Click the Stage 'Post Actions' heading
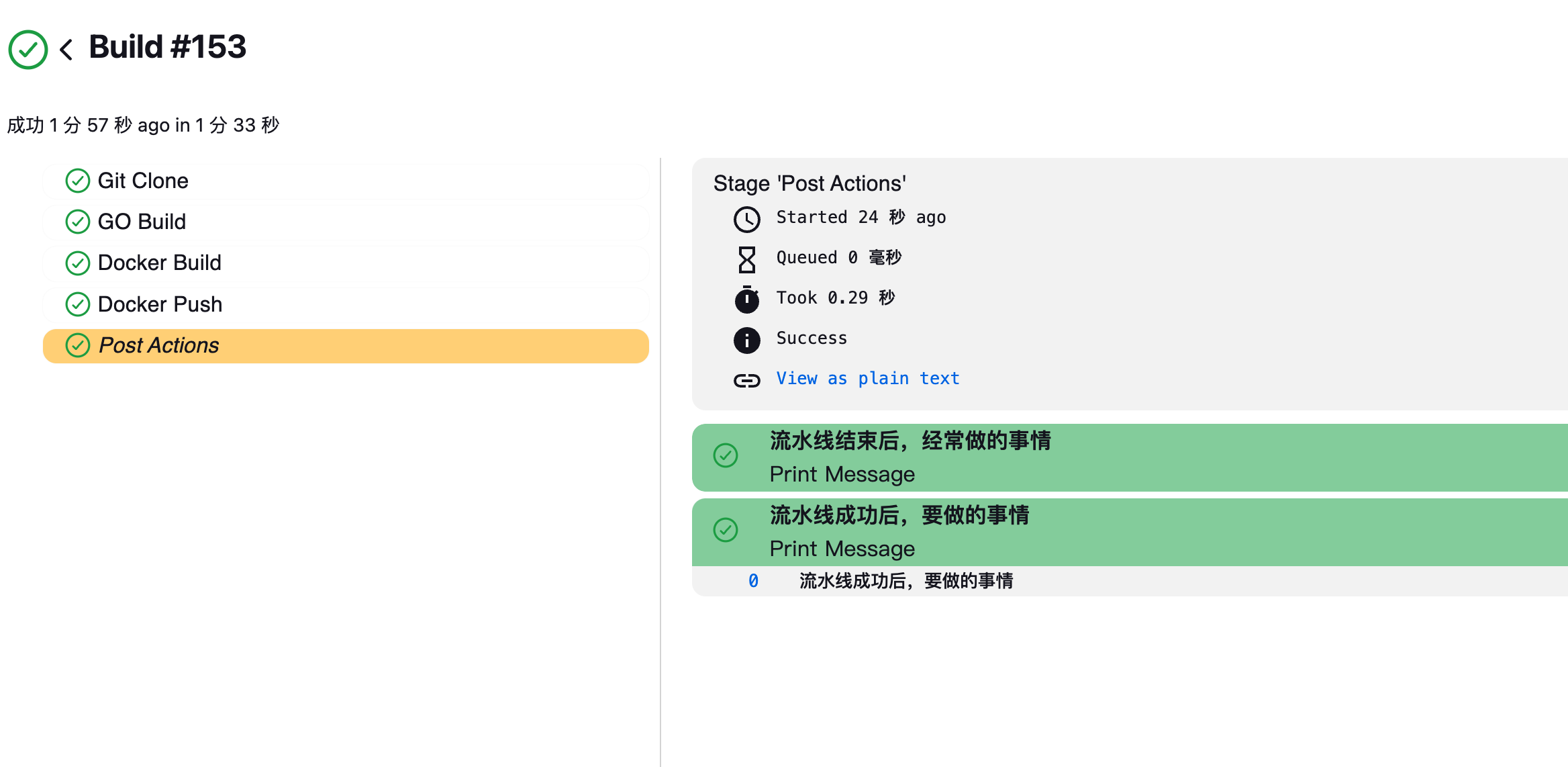 pyautogui.click(x=810, y=183)
